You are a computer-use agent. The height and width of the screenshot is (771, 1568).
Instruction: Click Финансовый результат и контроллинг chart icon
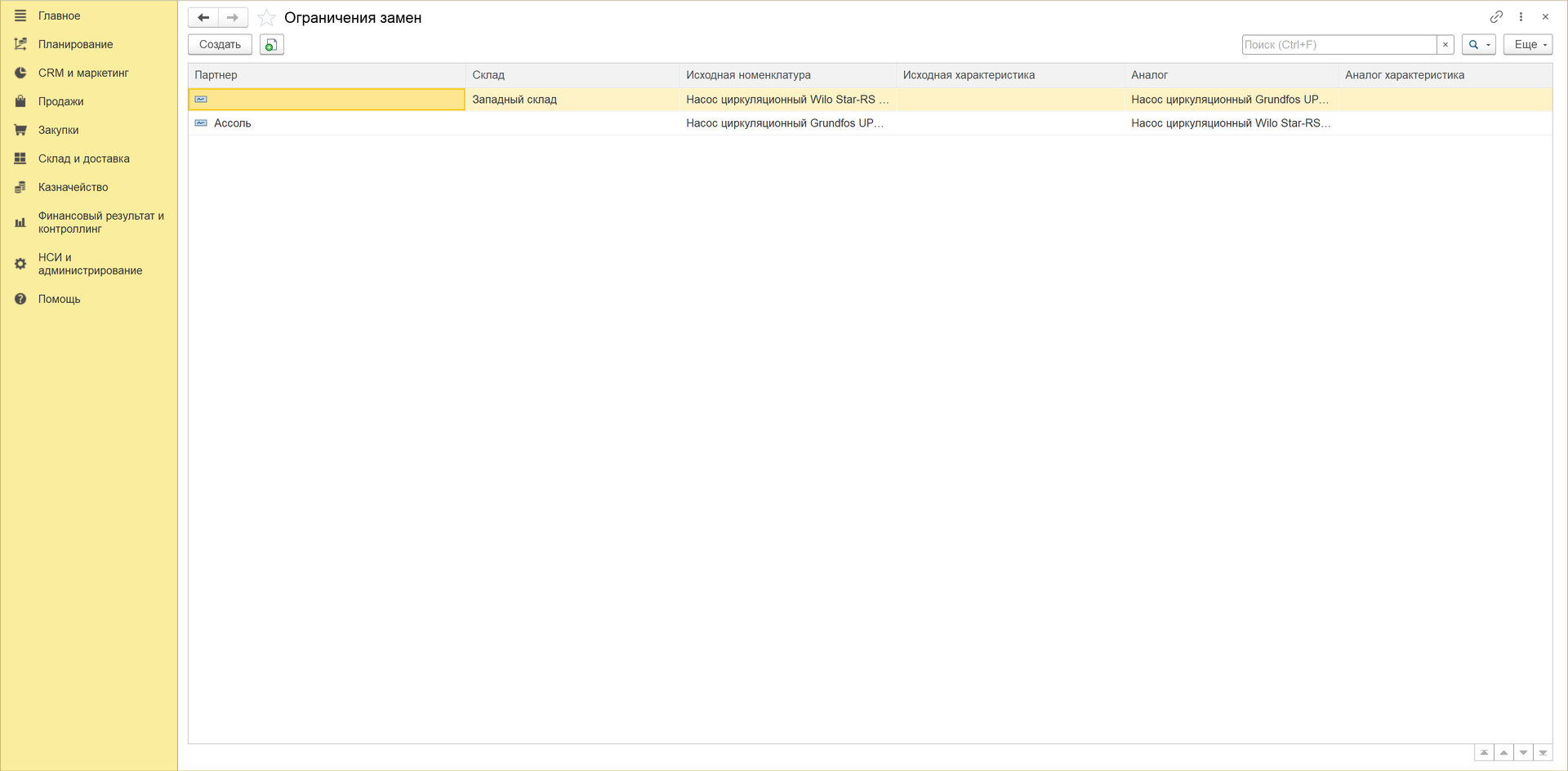[x=20, y=222]
